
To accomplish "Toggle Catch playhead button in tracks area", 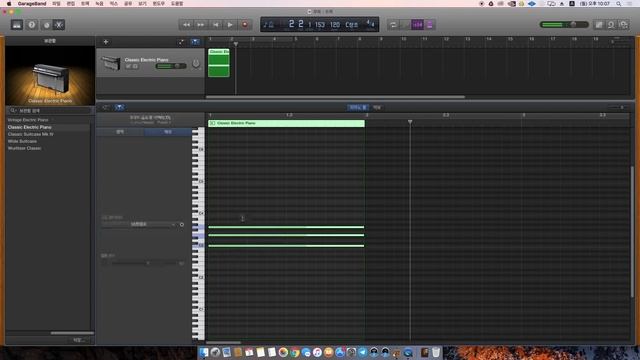I will click(x=196, y=42).
